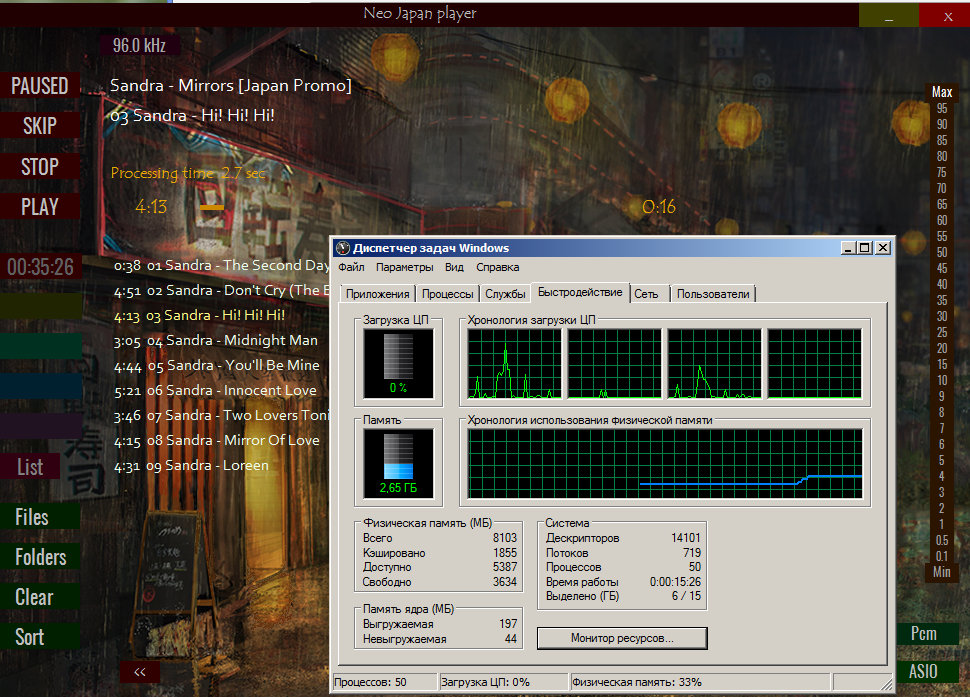
Task: Click the Физическая память: 33% status entry
Action: tap(700, 682)
